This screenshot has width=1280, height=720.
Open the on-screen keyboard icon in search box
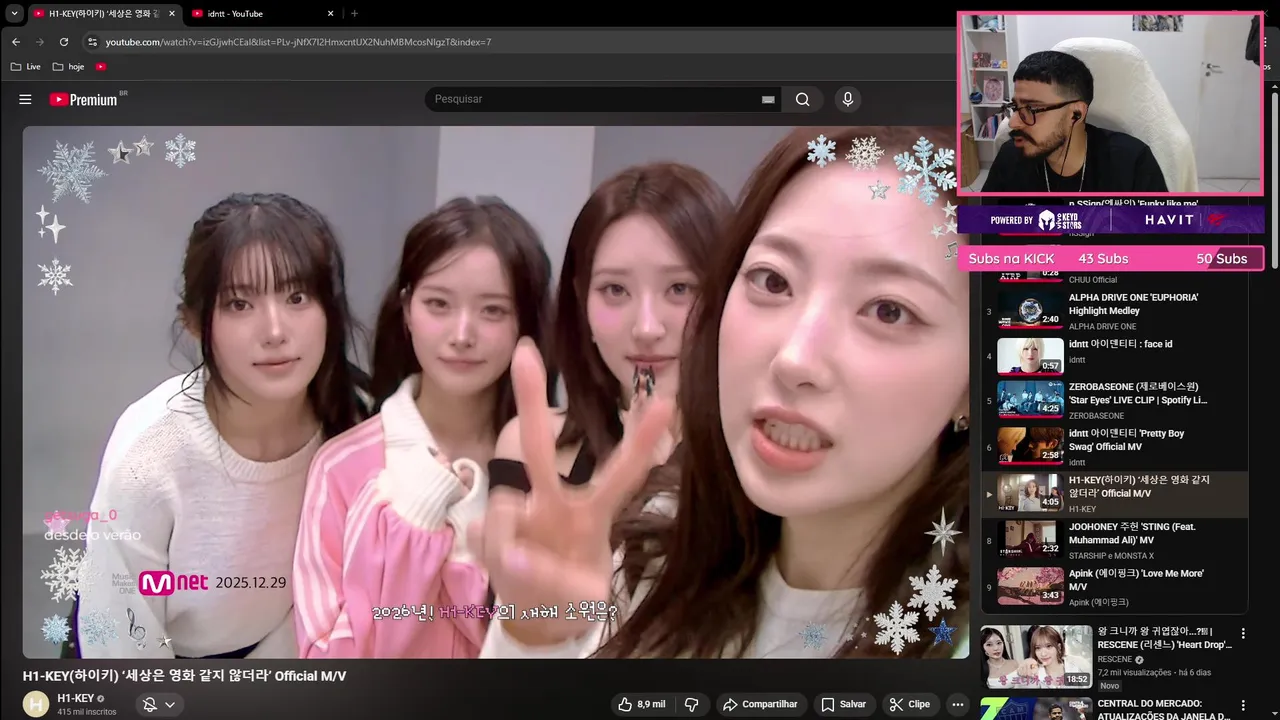[768, 99]
